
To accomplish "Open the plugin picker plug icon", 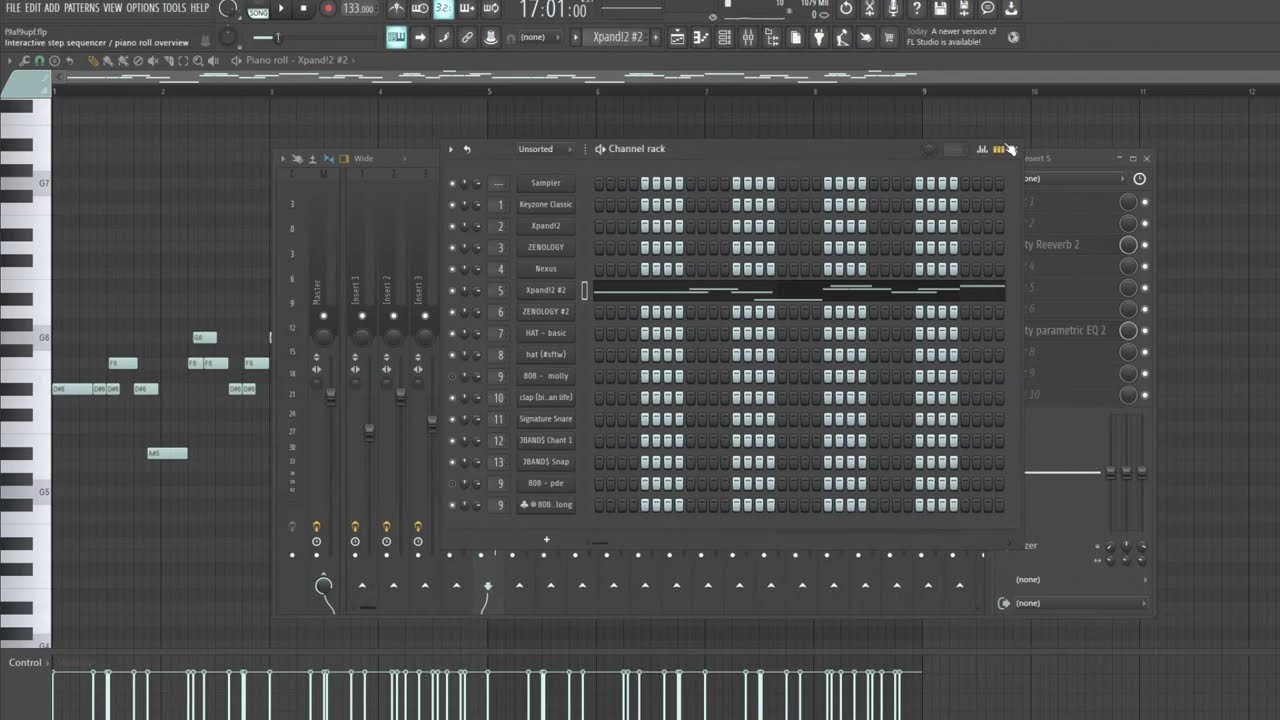I will coord(819,38).
